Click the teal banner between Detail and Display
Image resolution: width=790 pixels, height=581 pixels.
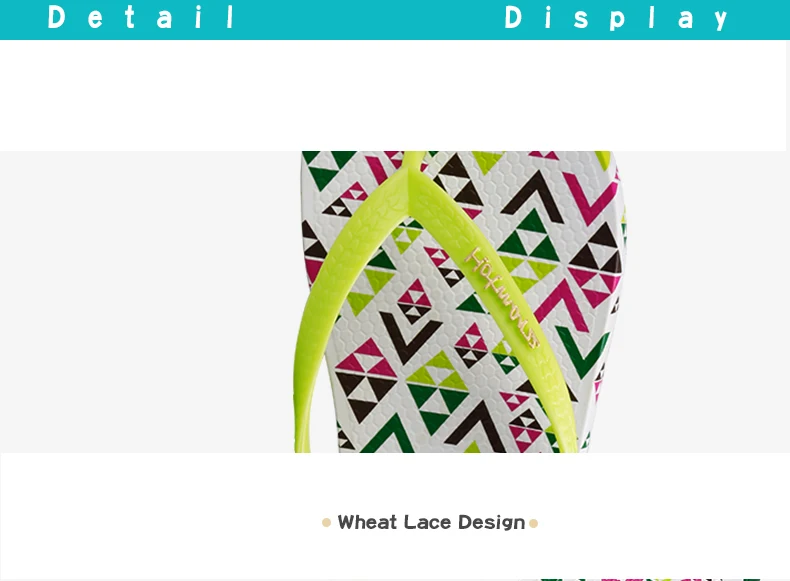pos(368,19)
